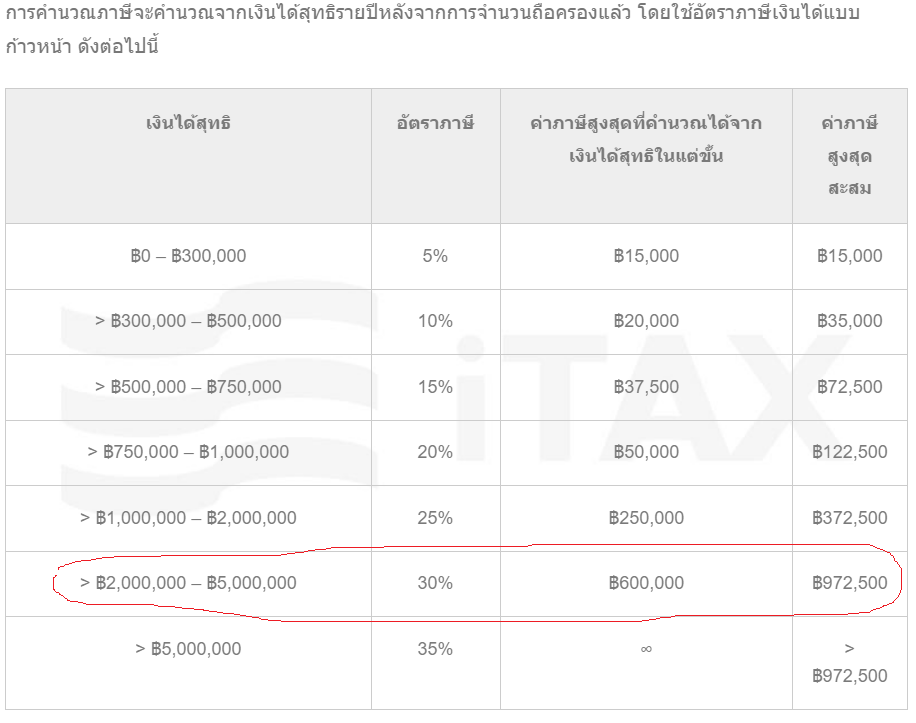This screenshot has height=723, width=916.
Task: Select the ฿972,500 cell in circled row
Action: [849, 583]
